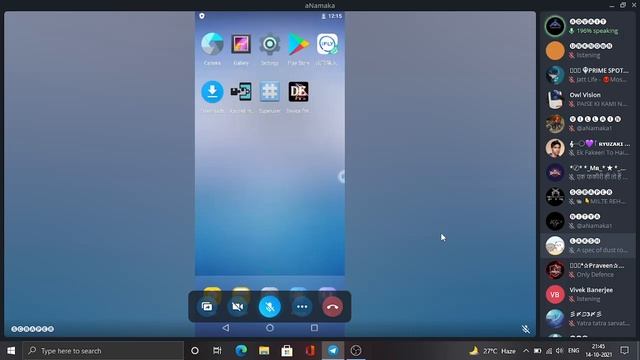Image resolution: width=640 pixels, height=360 pixels.
Task: Tap the Camera app icon on shared phone
Action: click(212, 44)
